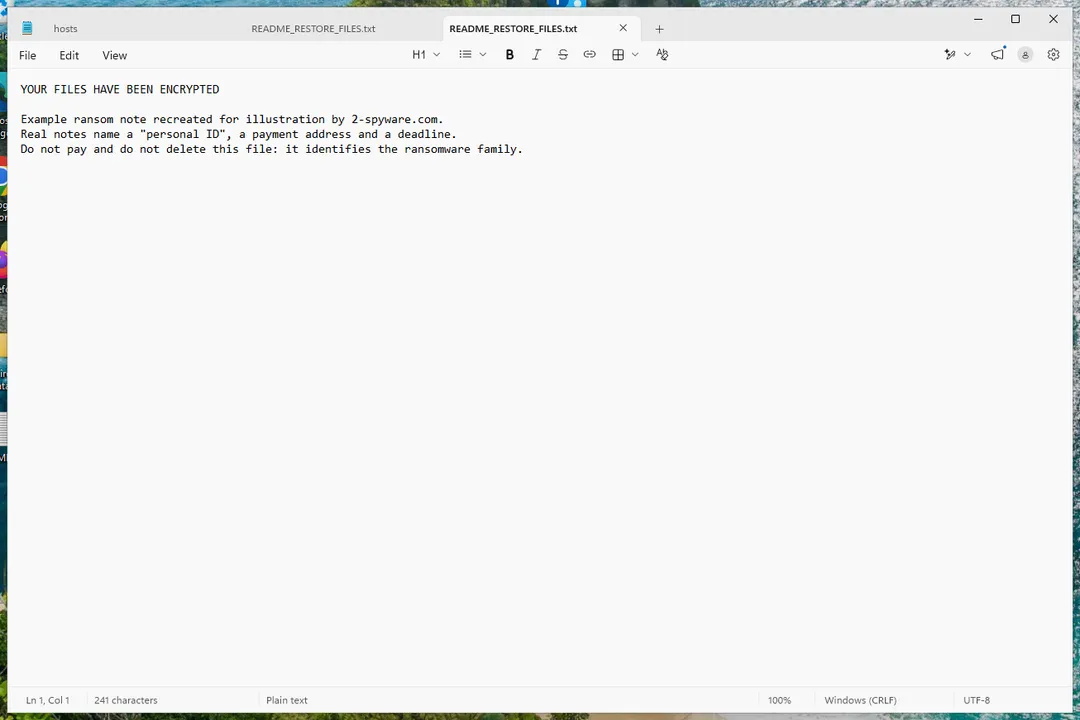Image resolution: width=1080 pixels, height=720 pixels.
Task: Click the heading YOUR FILES HAVE BEEN ENCRYPTED
Action: [x=120, y=90]
